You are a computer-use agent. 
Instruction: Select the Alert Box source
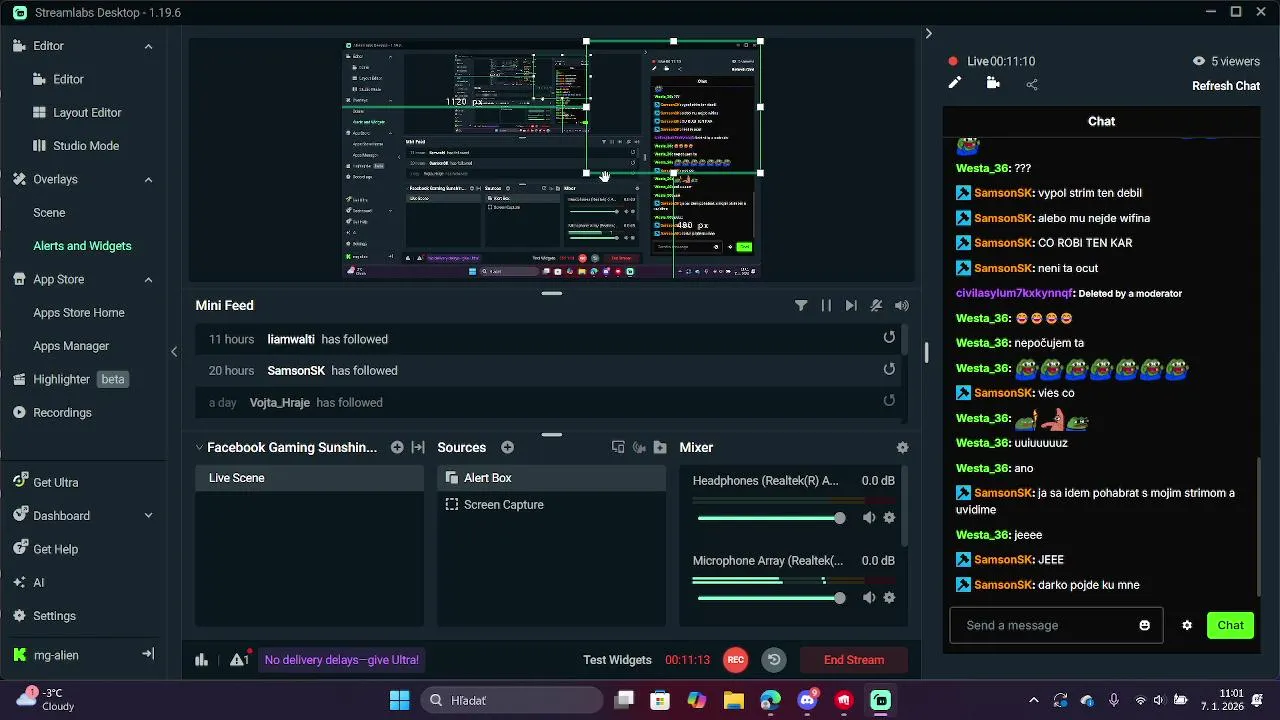pyautogui.click(x=551, y=478)
